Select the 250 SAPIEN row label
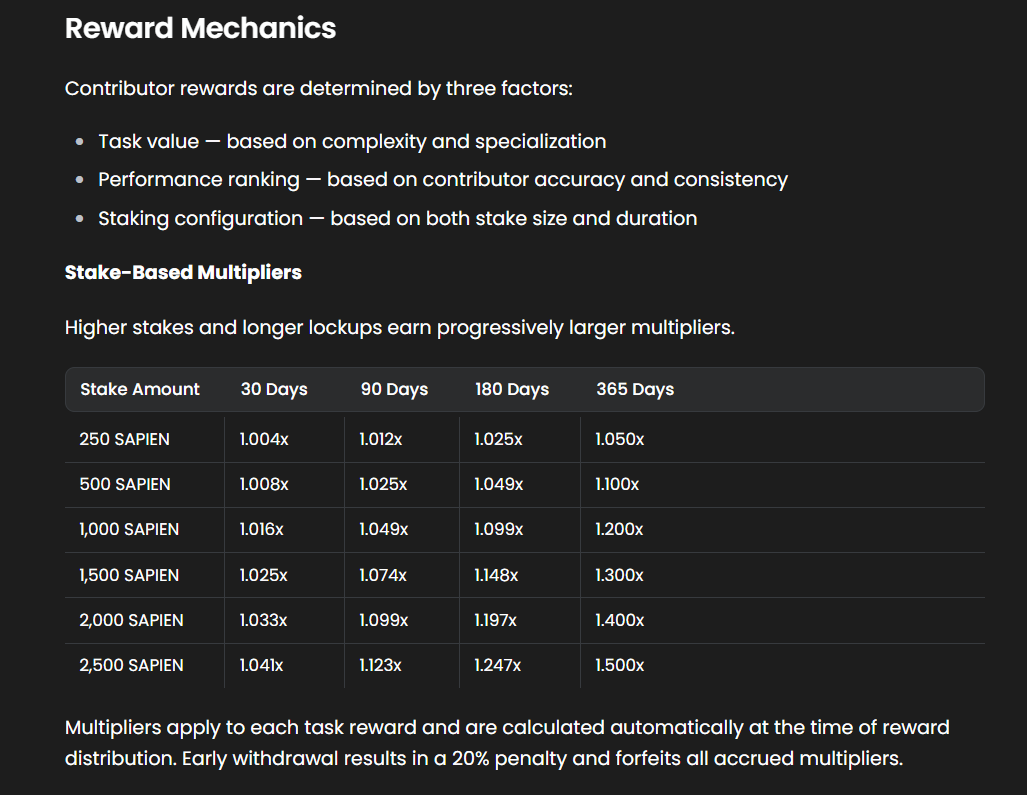The image size is (1027, 795). point(125,439)
